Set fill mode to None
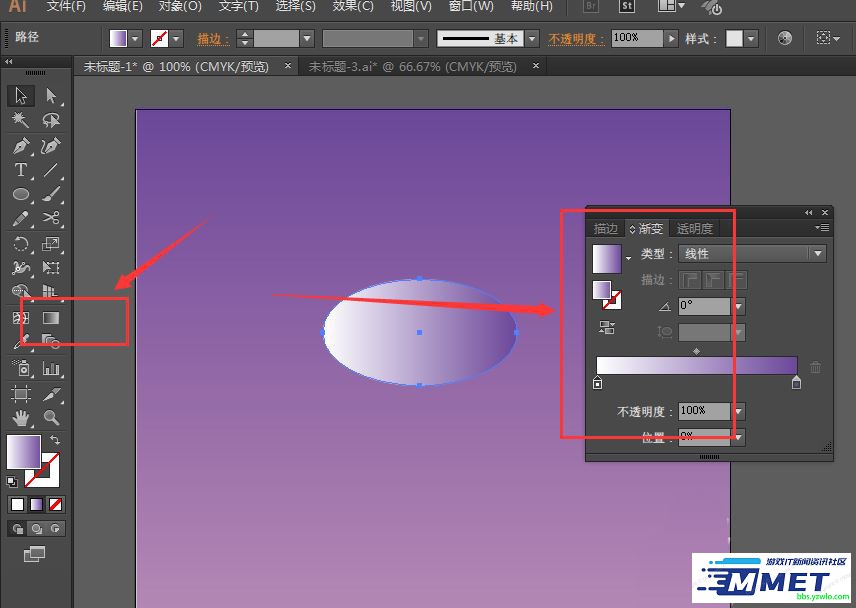The height and width of the screenshot is (608, 856). click(55, 504)
